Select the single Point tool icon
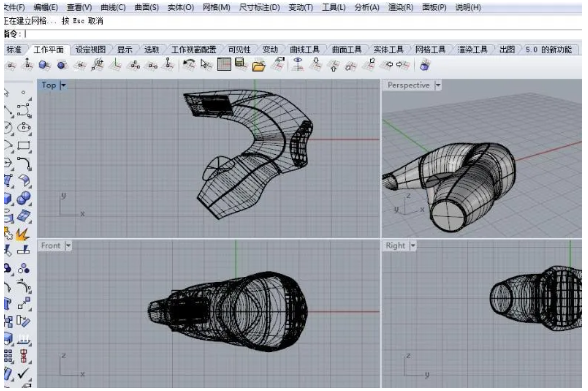Screen dimensions: 588x391 tap(23, 92)
